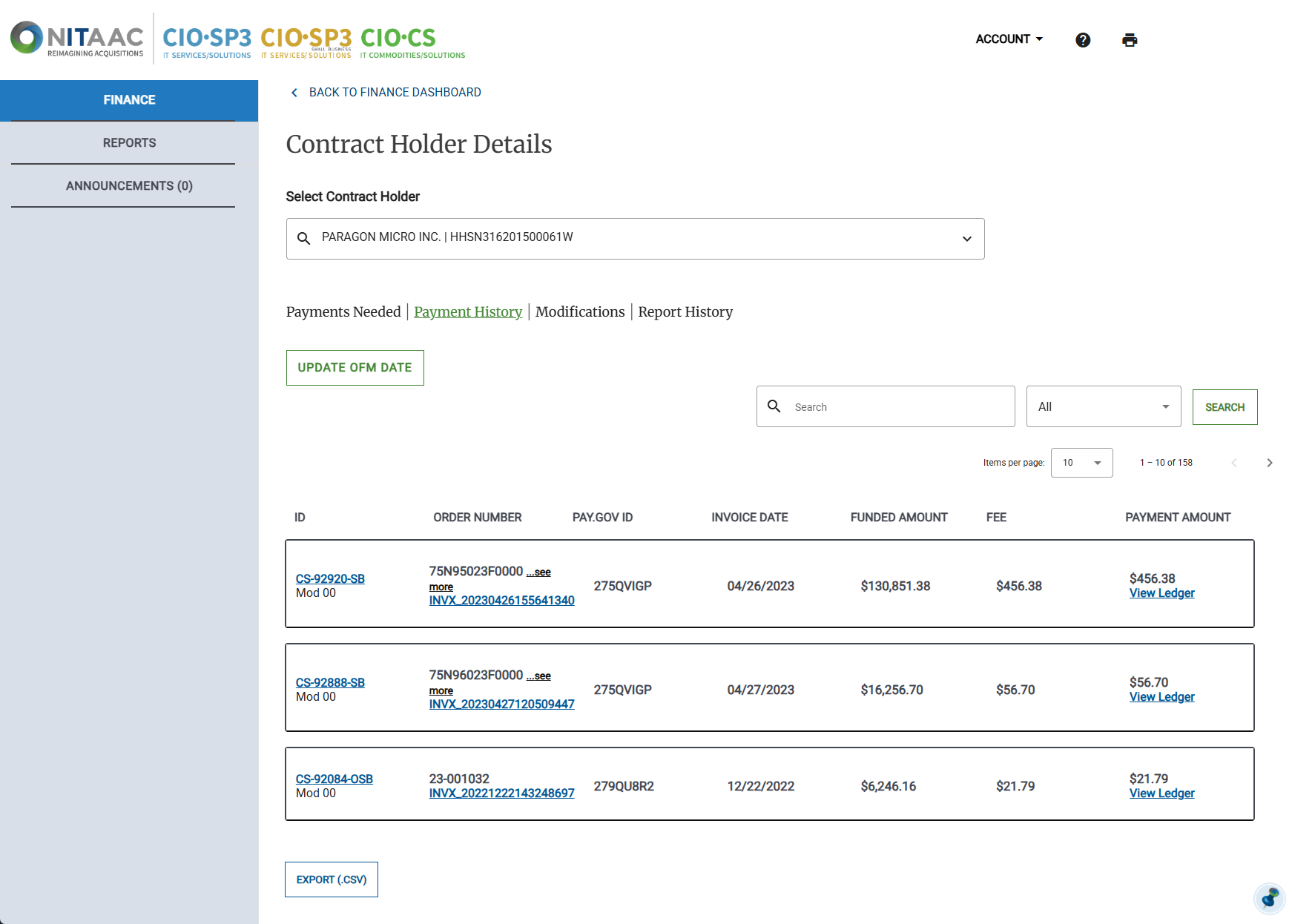The image size is (1292, 924).
Task: Open the Account dropdown menu
Action: point(1009,39)
